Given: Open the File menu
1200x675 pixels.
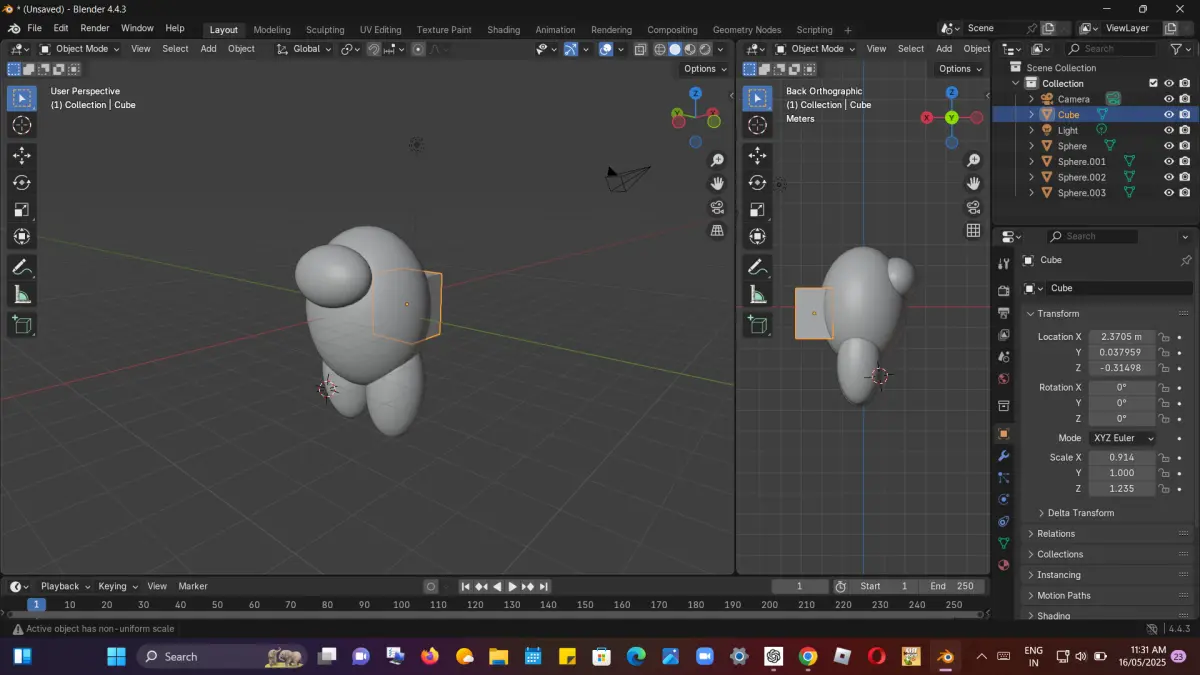Looking at the screenshot, I should point(34,28).
